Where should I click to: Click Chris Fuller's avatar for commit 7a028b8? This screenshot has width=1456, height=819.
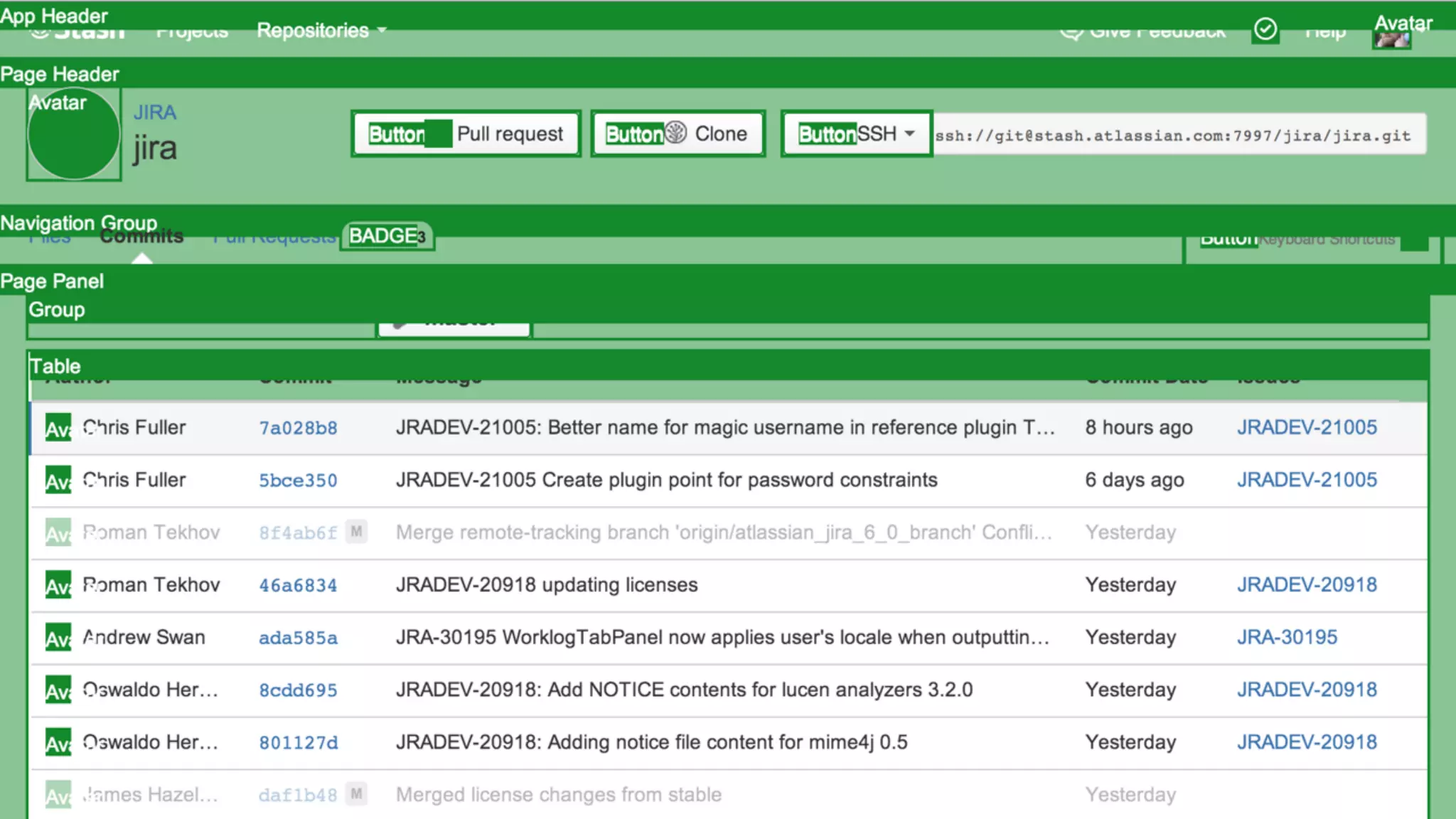pos(58,428)
